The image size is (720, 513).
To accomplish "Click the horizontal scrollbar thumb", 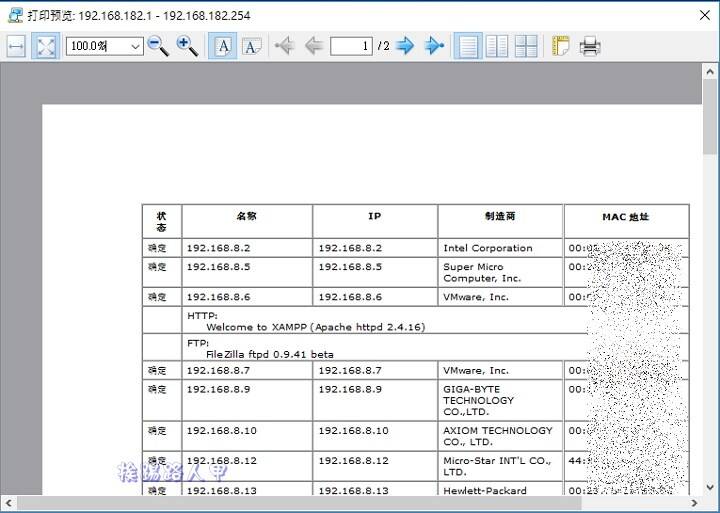I will pyautogui.click(x=299, y=503).
